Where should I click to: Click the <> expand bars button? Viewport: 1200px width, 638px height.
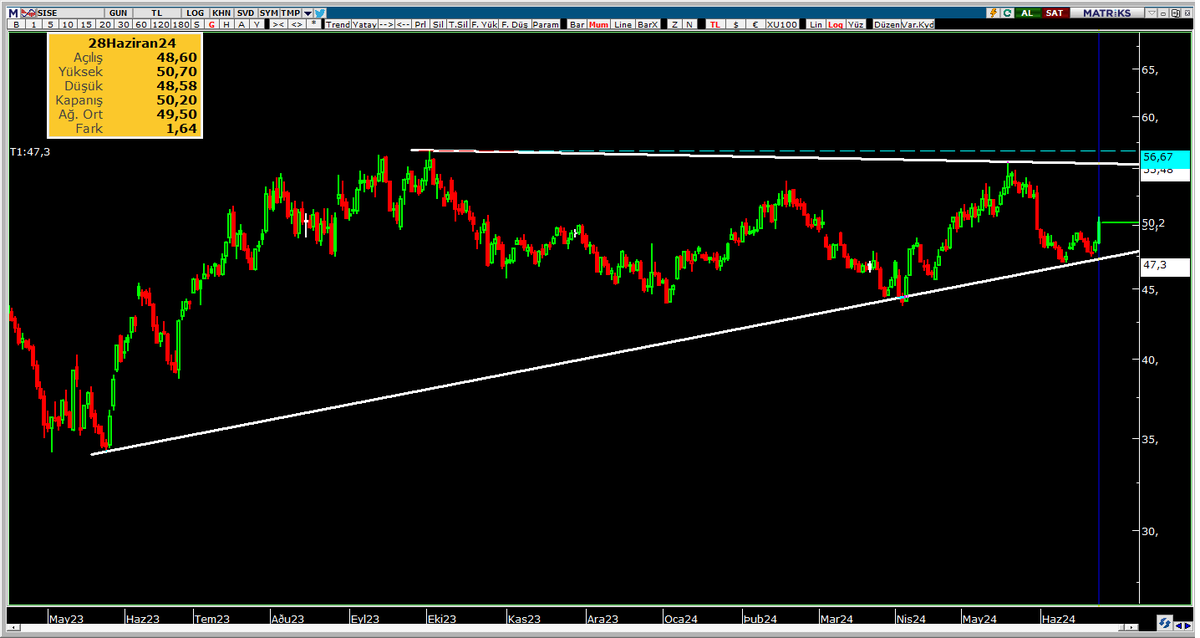click(x=297, y=24)
